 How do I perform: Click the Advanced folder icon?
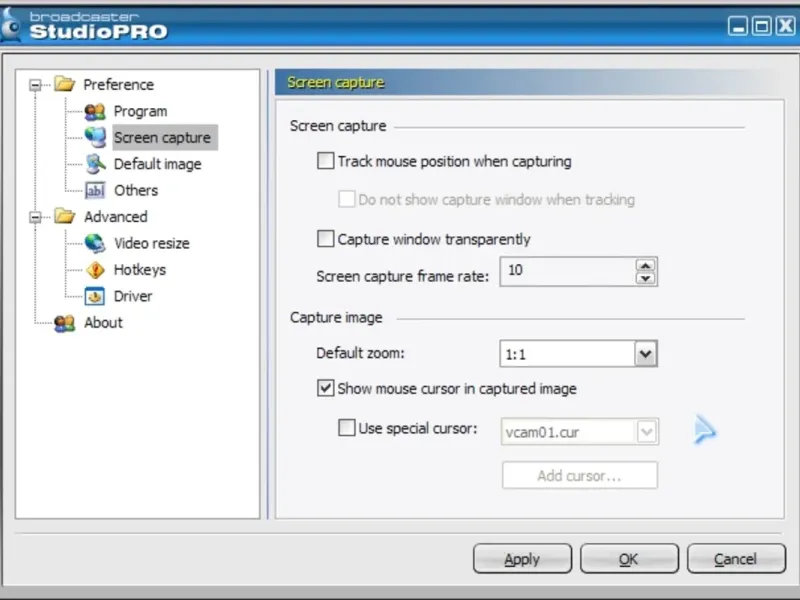click(65, 216)
